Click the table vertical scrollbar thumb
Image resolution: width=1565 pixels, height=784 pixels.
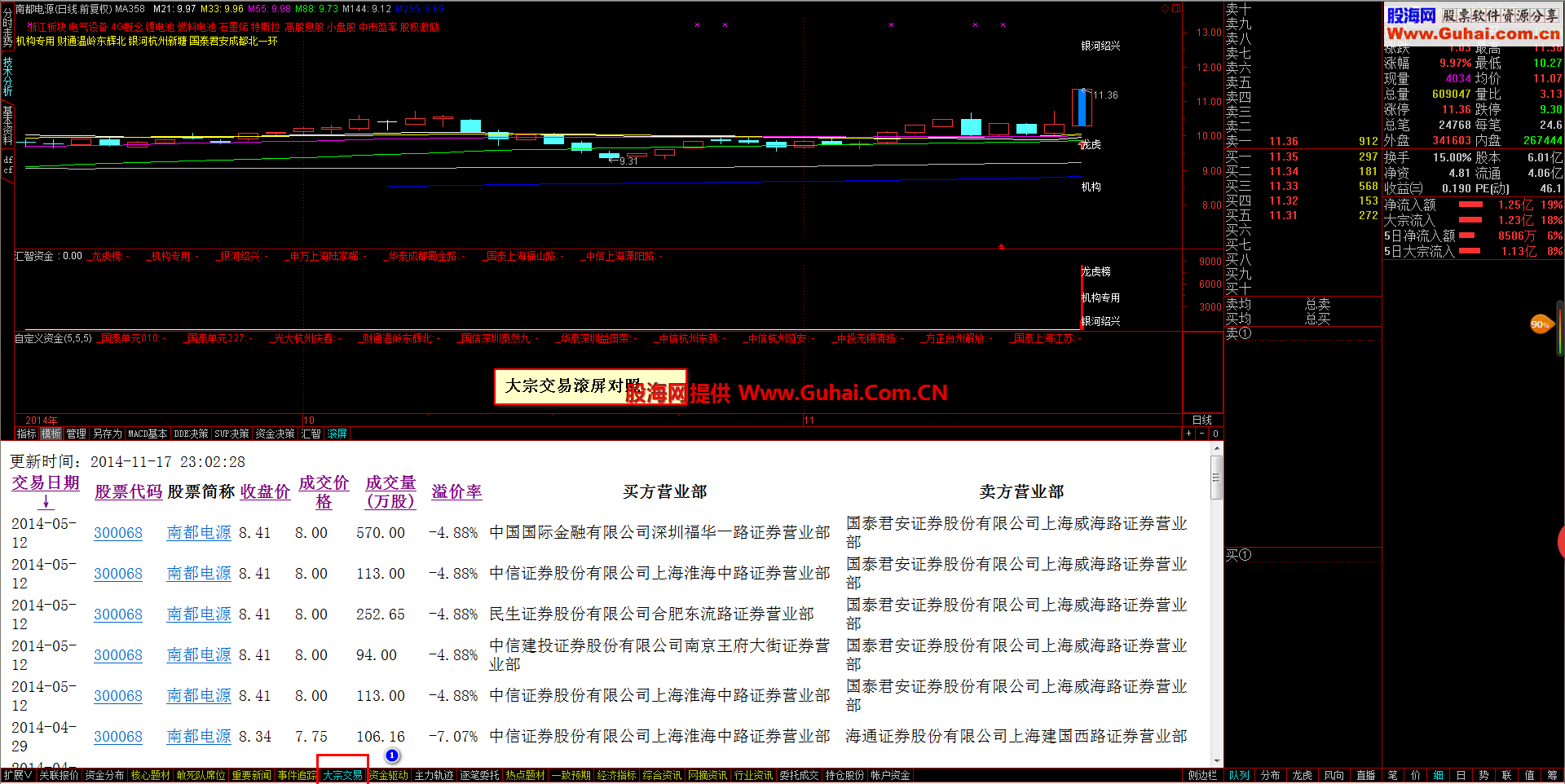[1216, 478]
